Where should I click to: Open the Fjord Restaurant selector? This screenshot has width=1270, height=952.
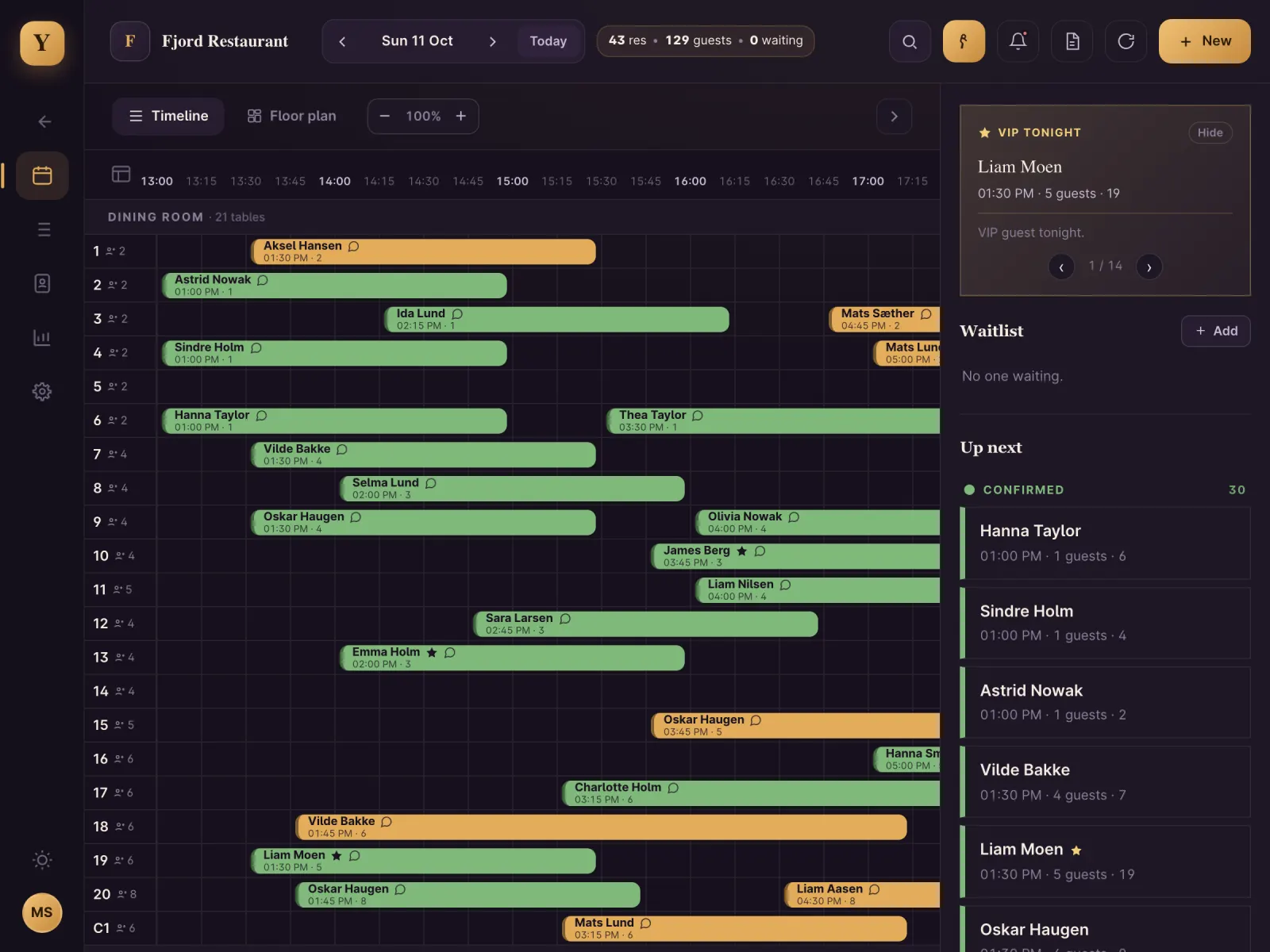tap(200, 41)
